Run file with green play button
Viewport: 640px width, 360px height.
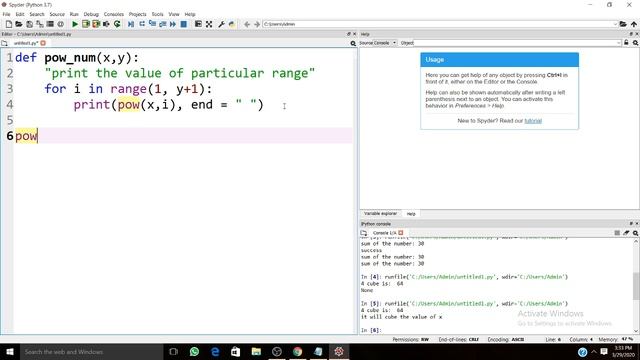[x=75, y=24]
